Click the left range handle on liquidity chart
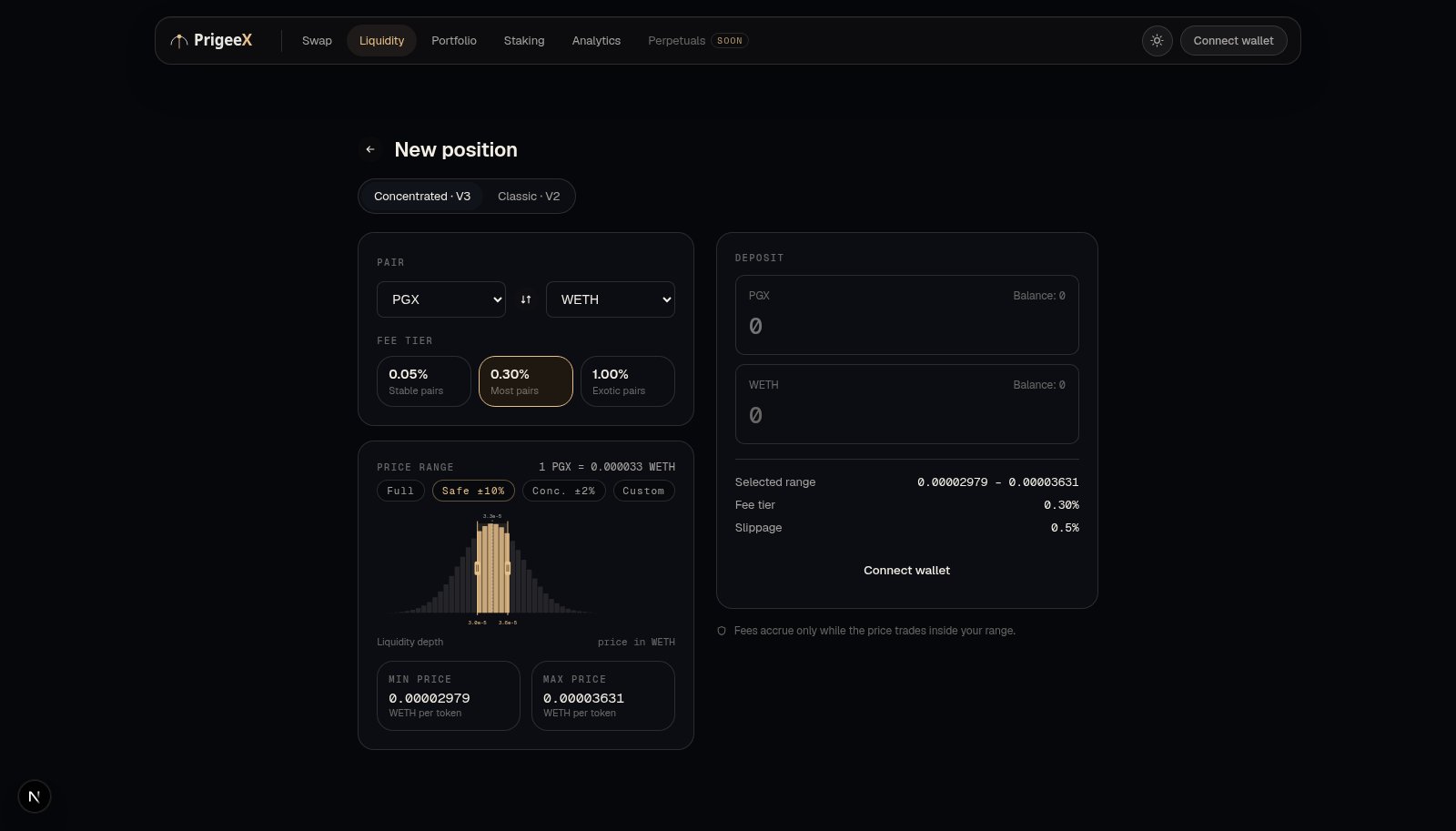Screen dimensions: 1456x831 [477, 568]
